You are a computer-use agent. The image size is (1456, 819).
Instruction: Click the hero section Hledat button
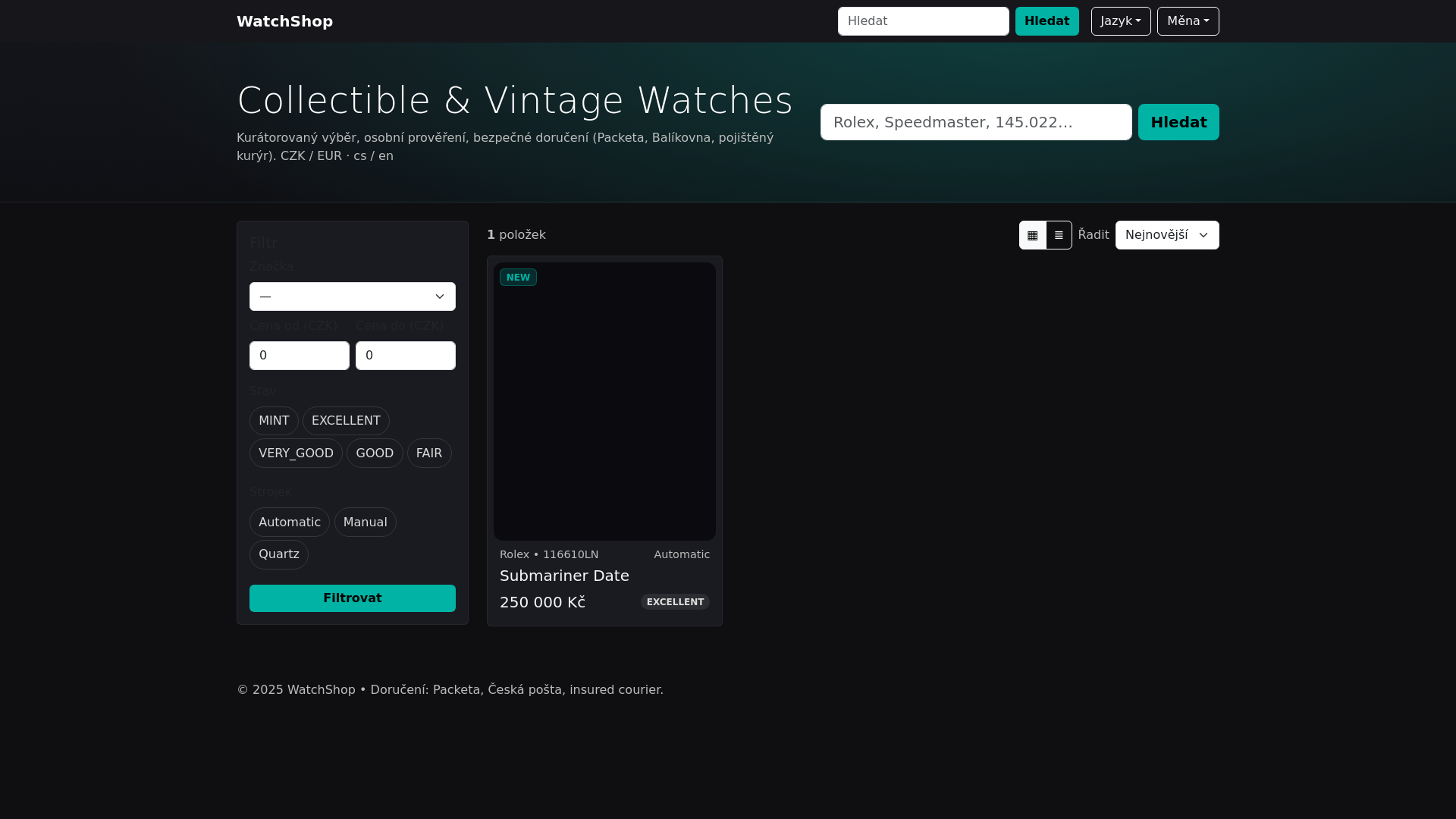[x=1178, y=122]
